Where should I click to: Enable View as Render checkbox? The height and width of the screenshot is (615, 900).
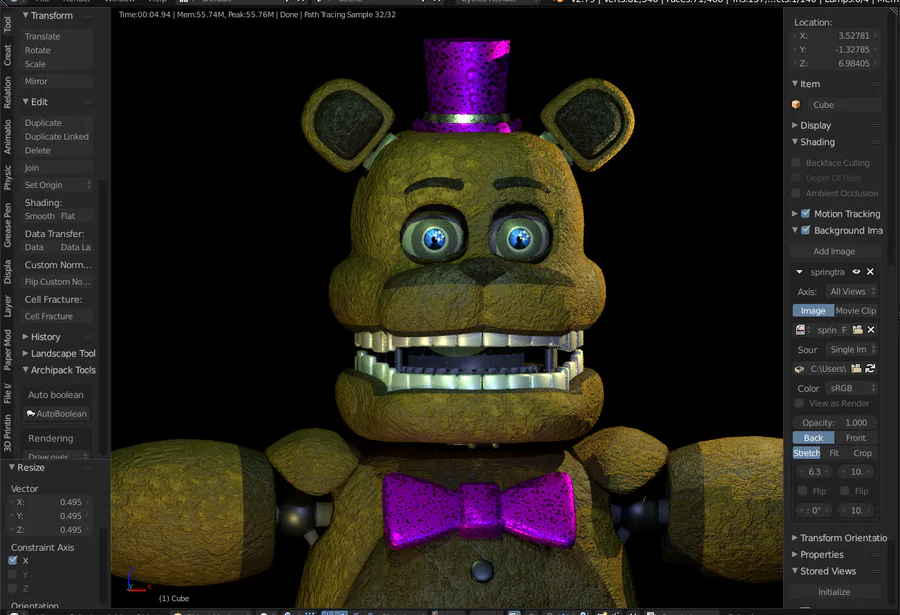point(799,403)
